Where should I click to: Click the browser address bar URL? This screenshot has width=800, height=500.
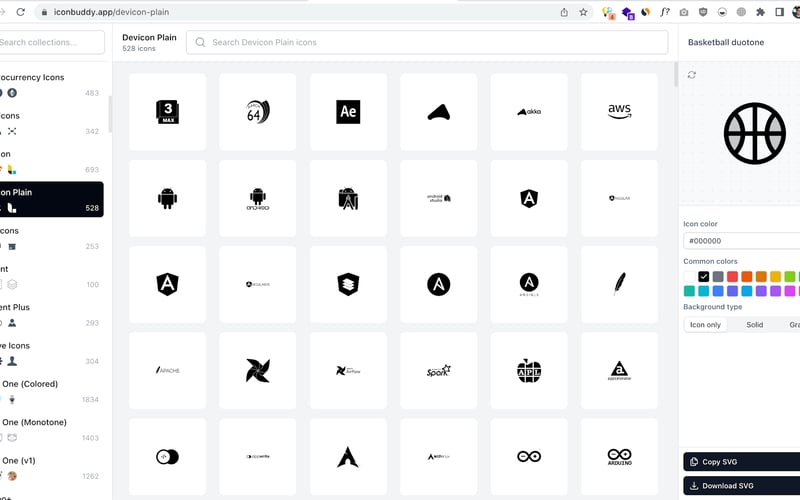111,12
